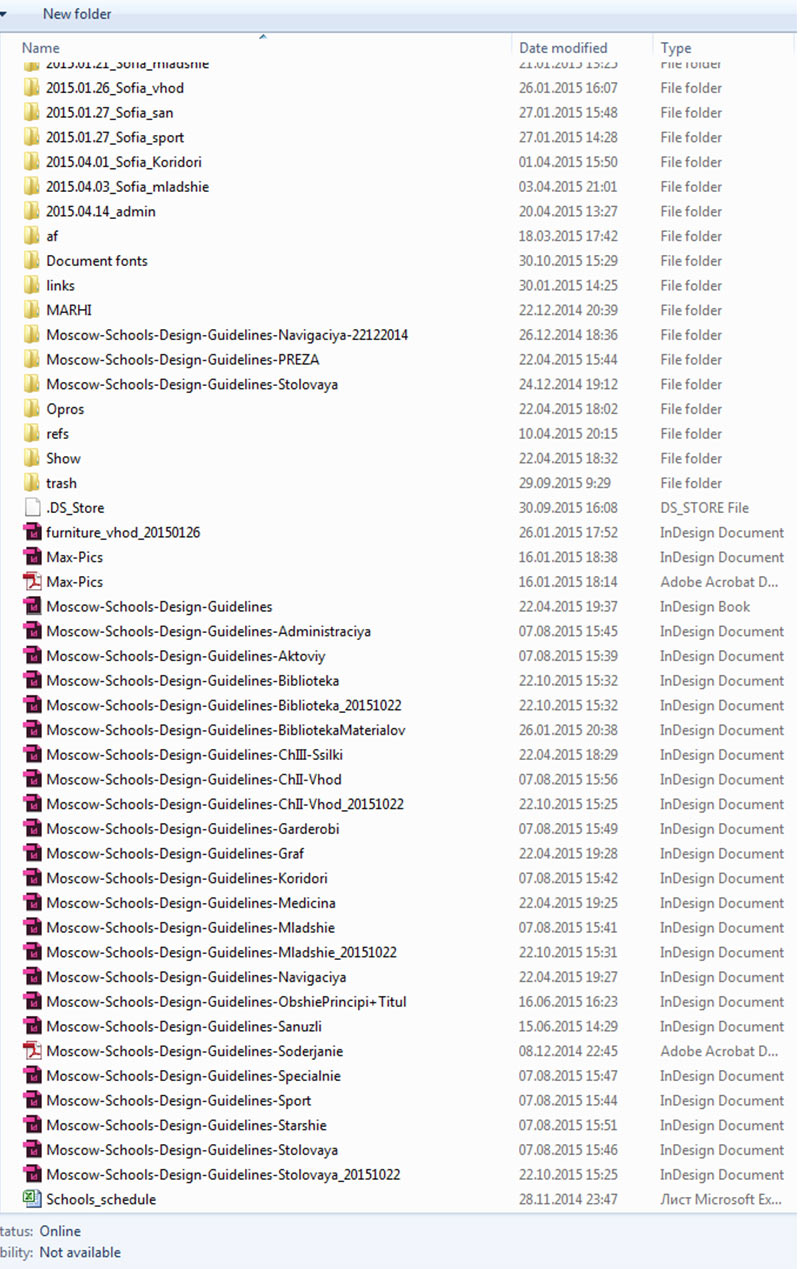Click the InDesign icon of Guidelines-Sport file
The image size is (800, 1269).
[x=32, y=1101]
